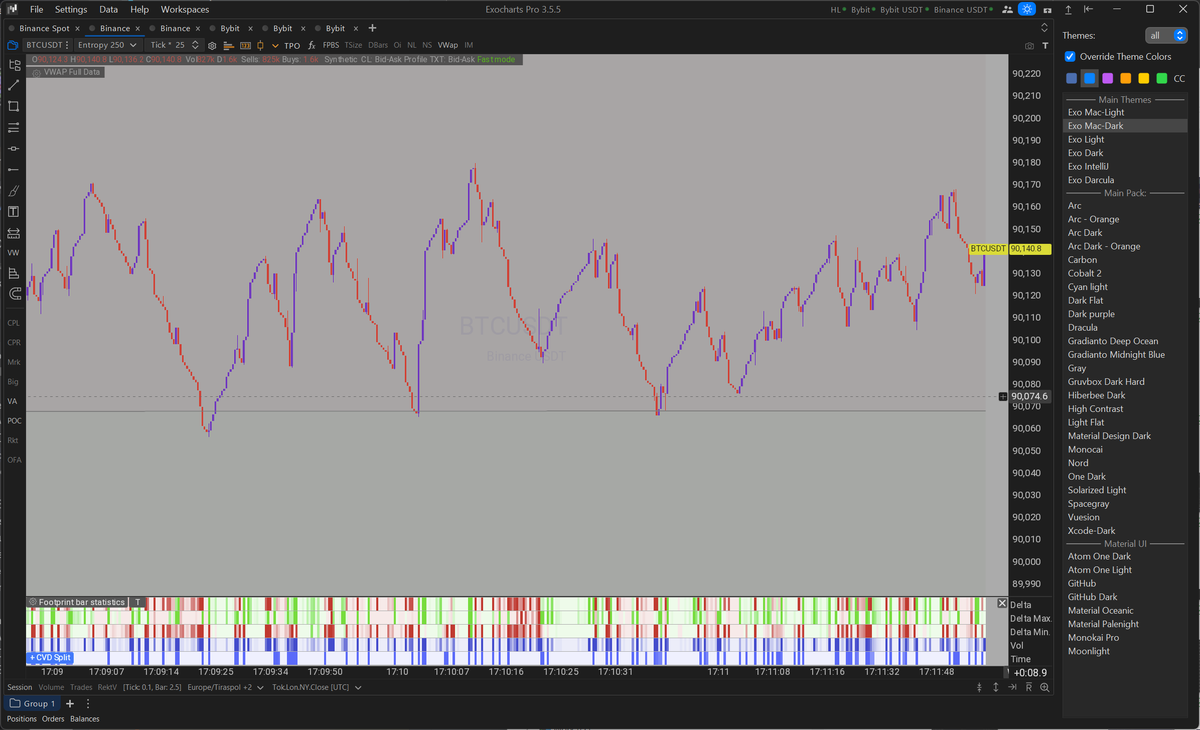This screenshot has width=1200, height=730.
Task: Open the Positions tab at bottom
Action: [x=22, y=719]
